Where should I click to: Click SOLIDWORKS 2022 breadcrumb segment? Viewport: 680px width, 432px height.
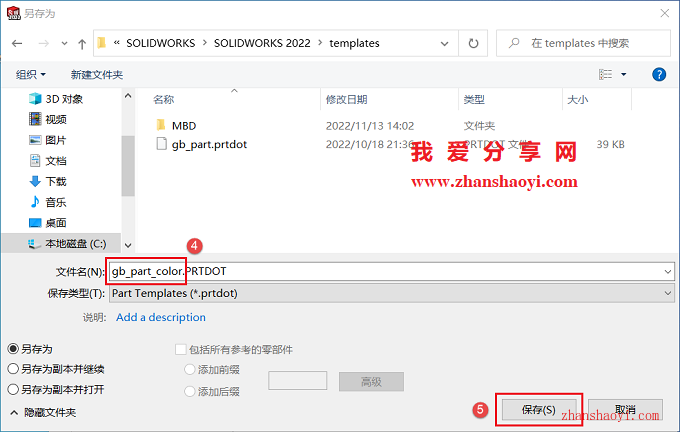(262, 43)
